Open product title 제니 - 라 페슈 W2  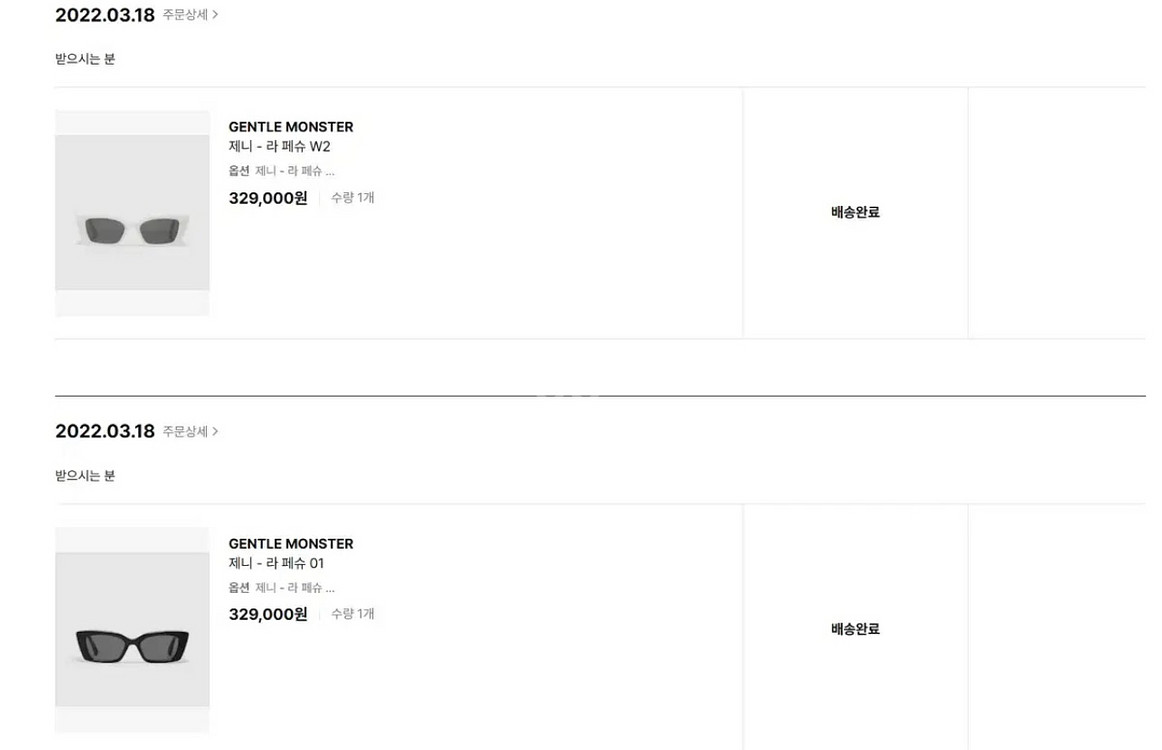click(279, 147)
